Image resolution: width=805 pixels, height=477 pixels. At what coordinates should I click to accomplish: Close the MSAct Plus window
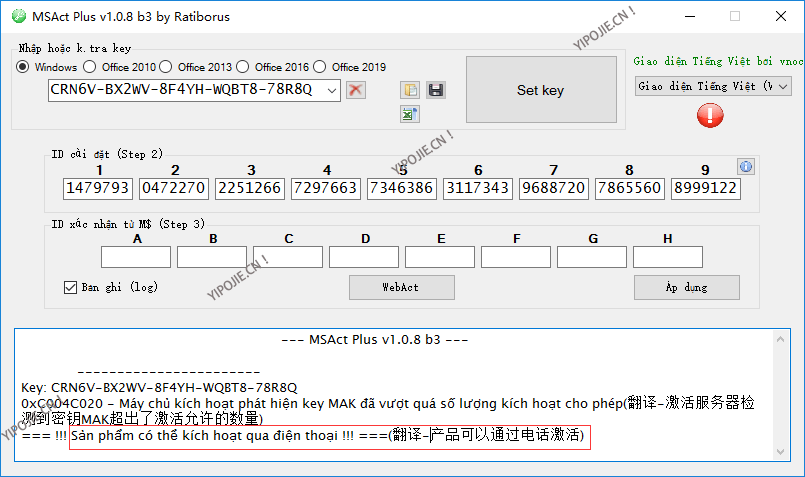[x=781, y=16]
